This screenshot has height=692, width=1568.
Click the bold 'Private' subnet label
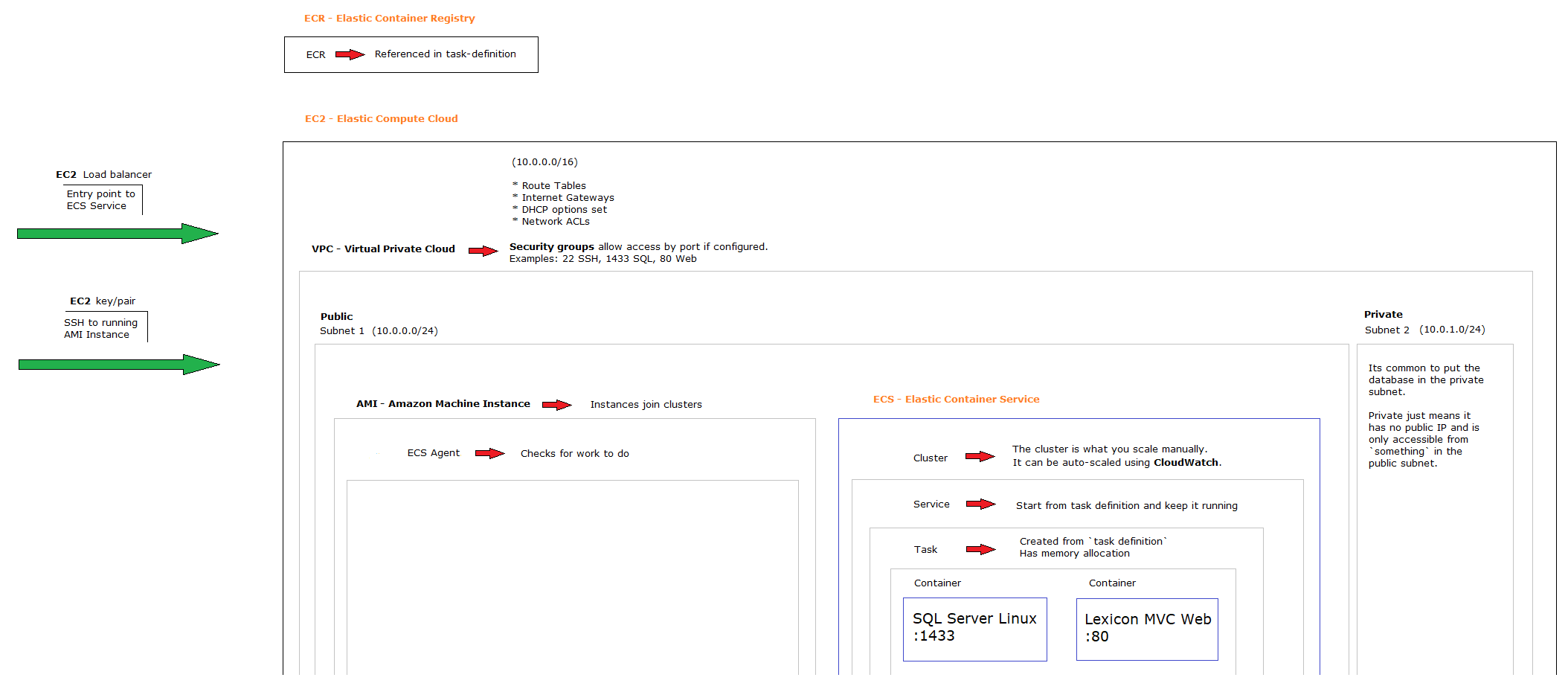pyautogui.click(x=1383, y=315)
